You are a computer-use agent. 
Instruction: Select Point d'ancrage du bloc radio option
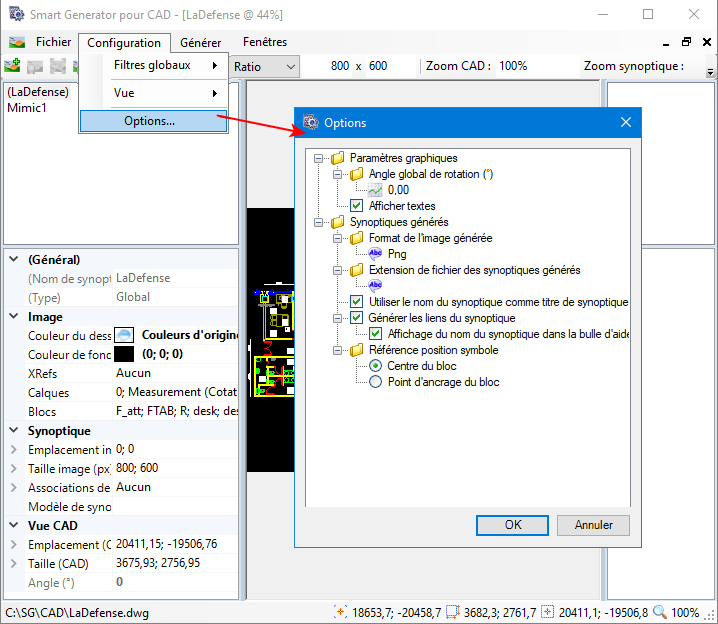375,382
